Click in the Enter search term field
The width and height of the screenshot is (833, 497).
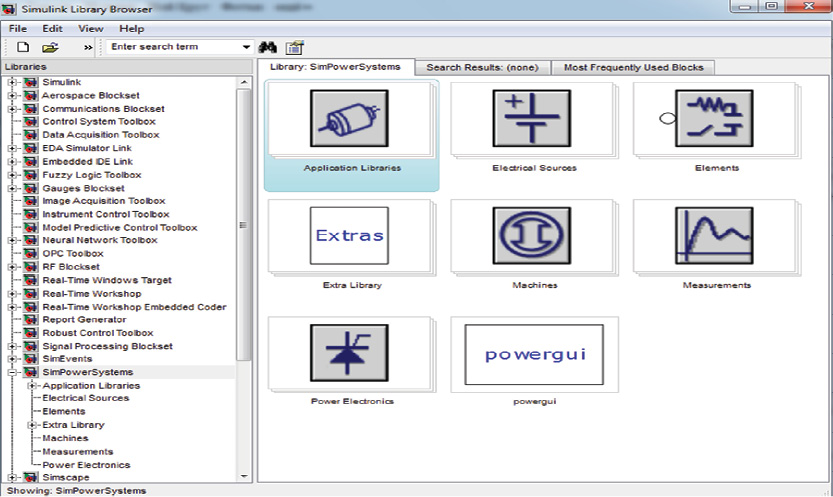[x=173, y=47]
